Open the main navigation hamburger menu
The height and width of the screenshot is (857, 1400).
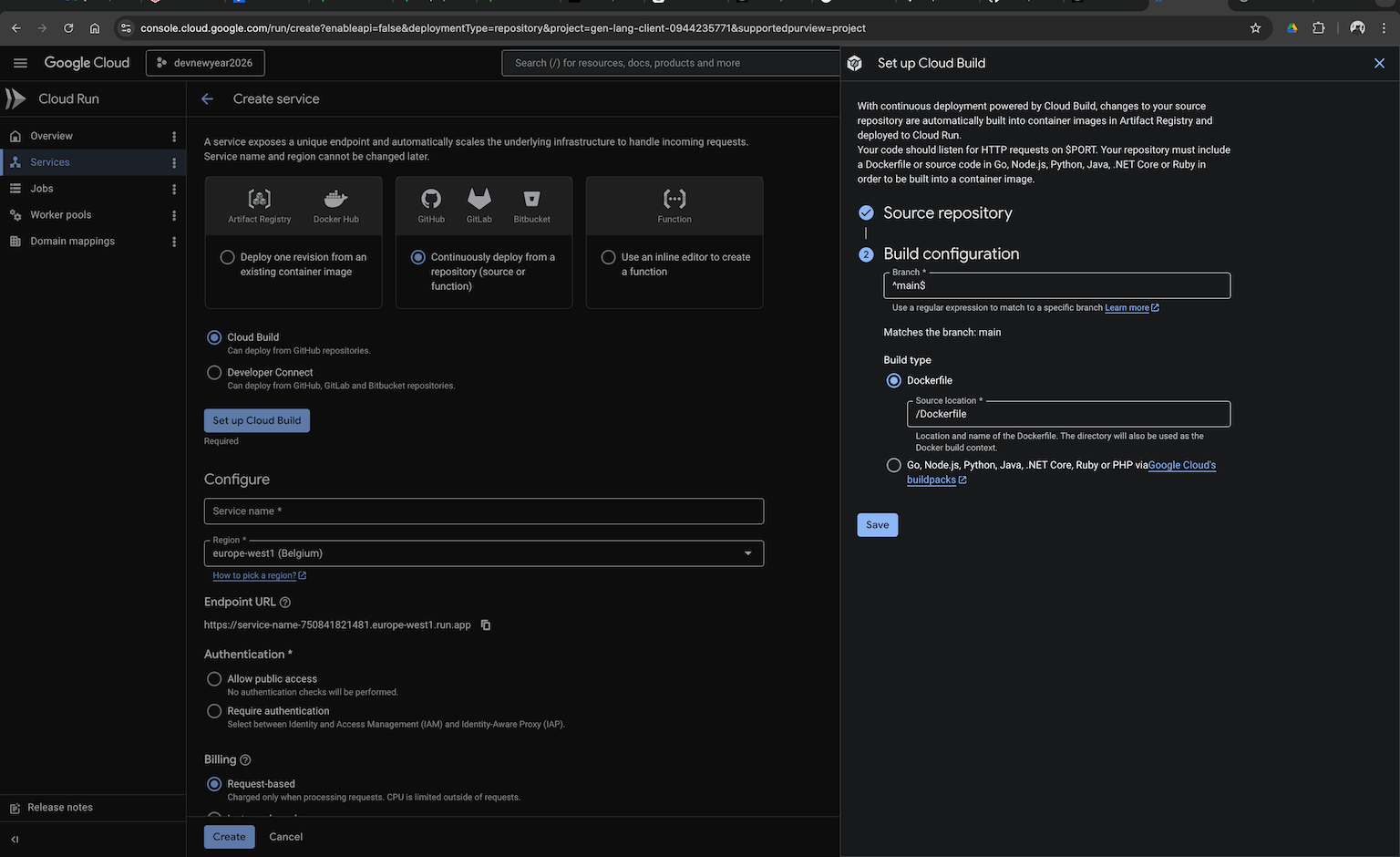coord(20,62)
